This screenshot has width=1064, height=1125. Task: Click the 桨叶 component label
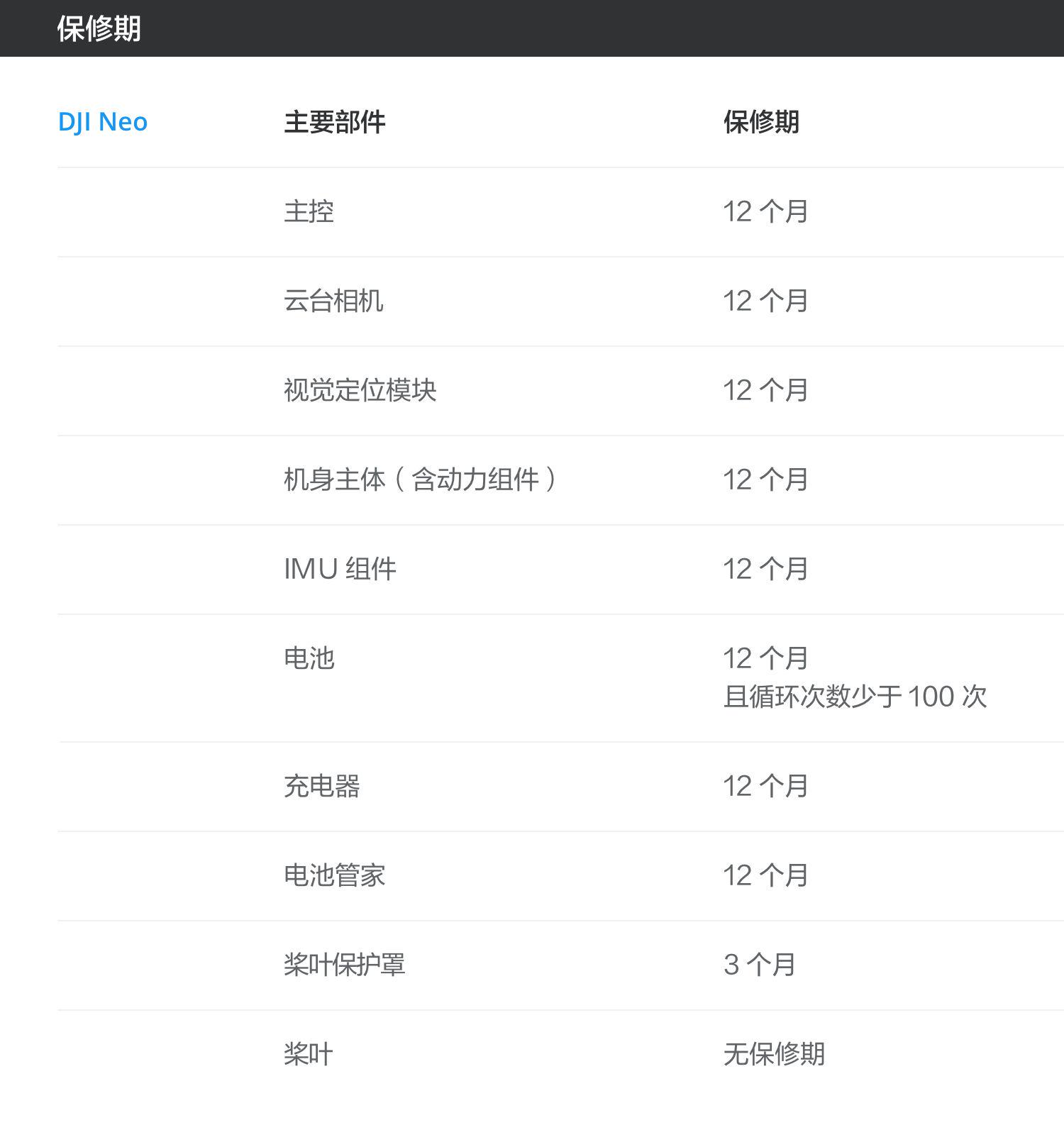click(308, 1054)
